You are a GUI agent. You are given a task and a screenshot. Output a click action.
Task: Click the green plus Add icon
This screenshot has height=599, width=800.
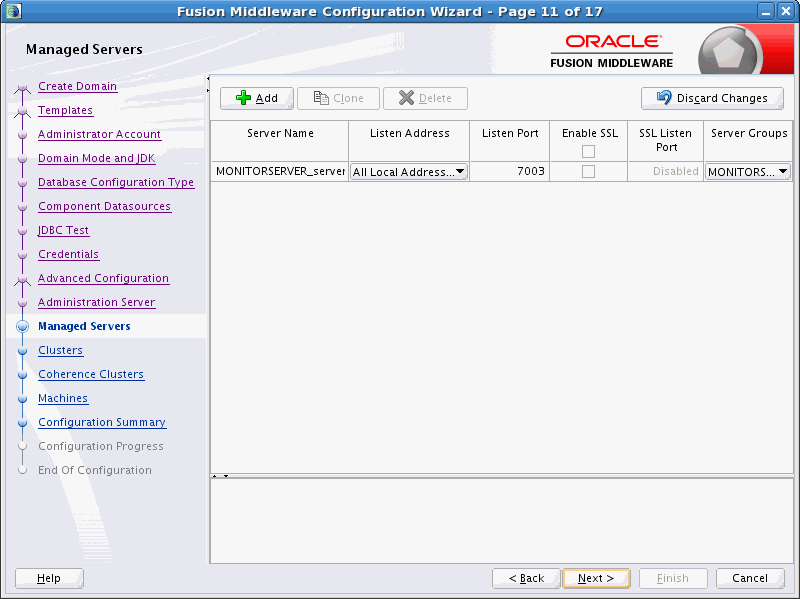[243, 98]
